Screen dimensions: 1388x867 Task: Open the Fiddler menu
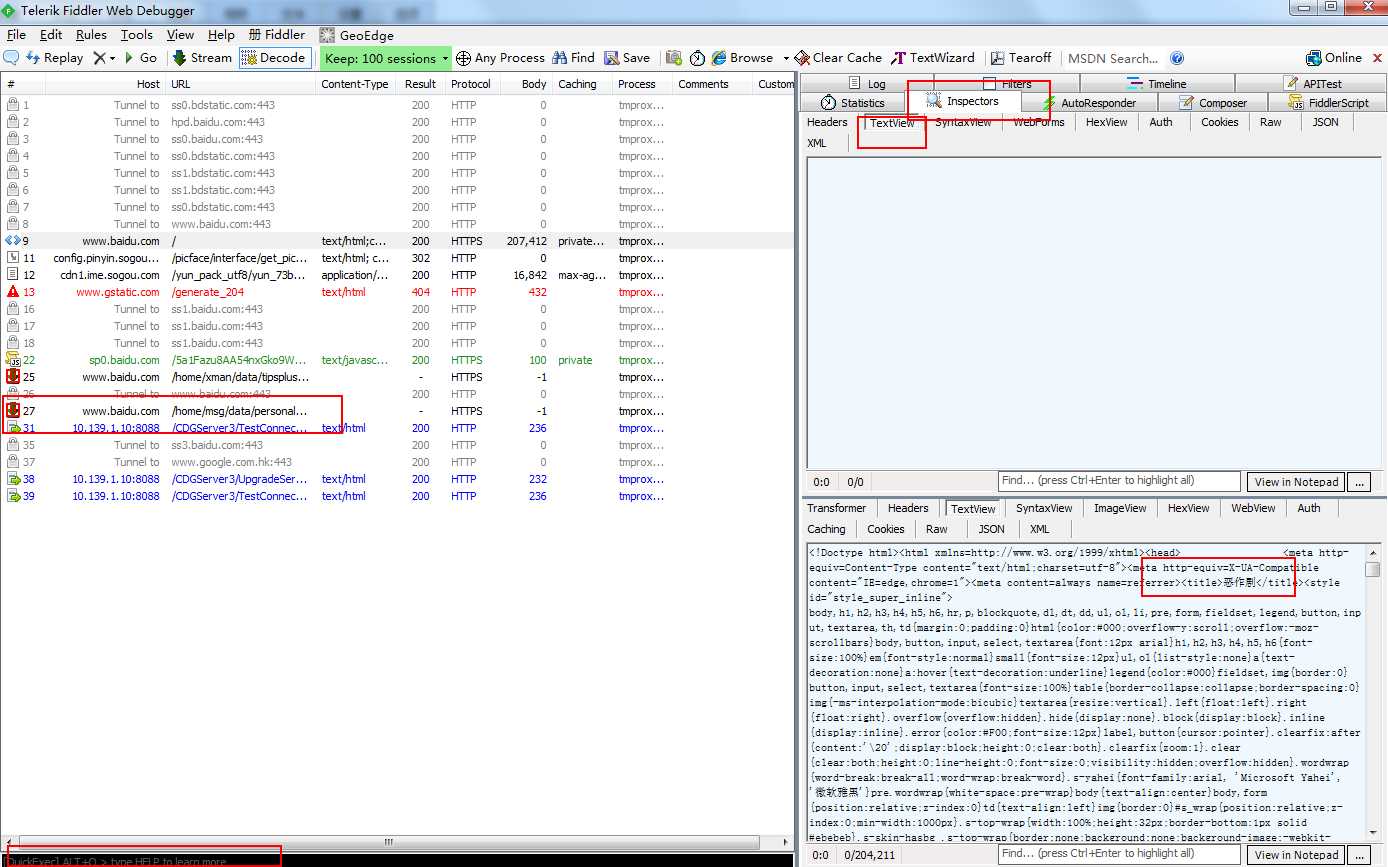(276, 35)
